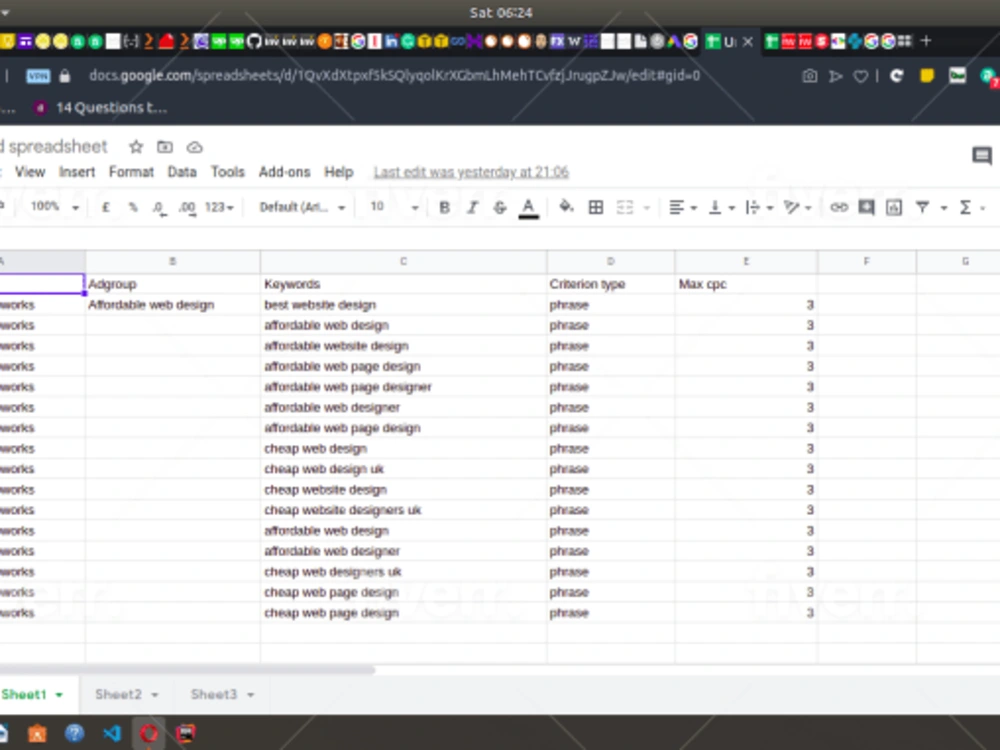Insert a comment via toolbar
Image resolution: width=1000 pixels, height=750 pixels.
pos(866,207)
